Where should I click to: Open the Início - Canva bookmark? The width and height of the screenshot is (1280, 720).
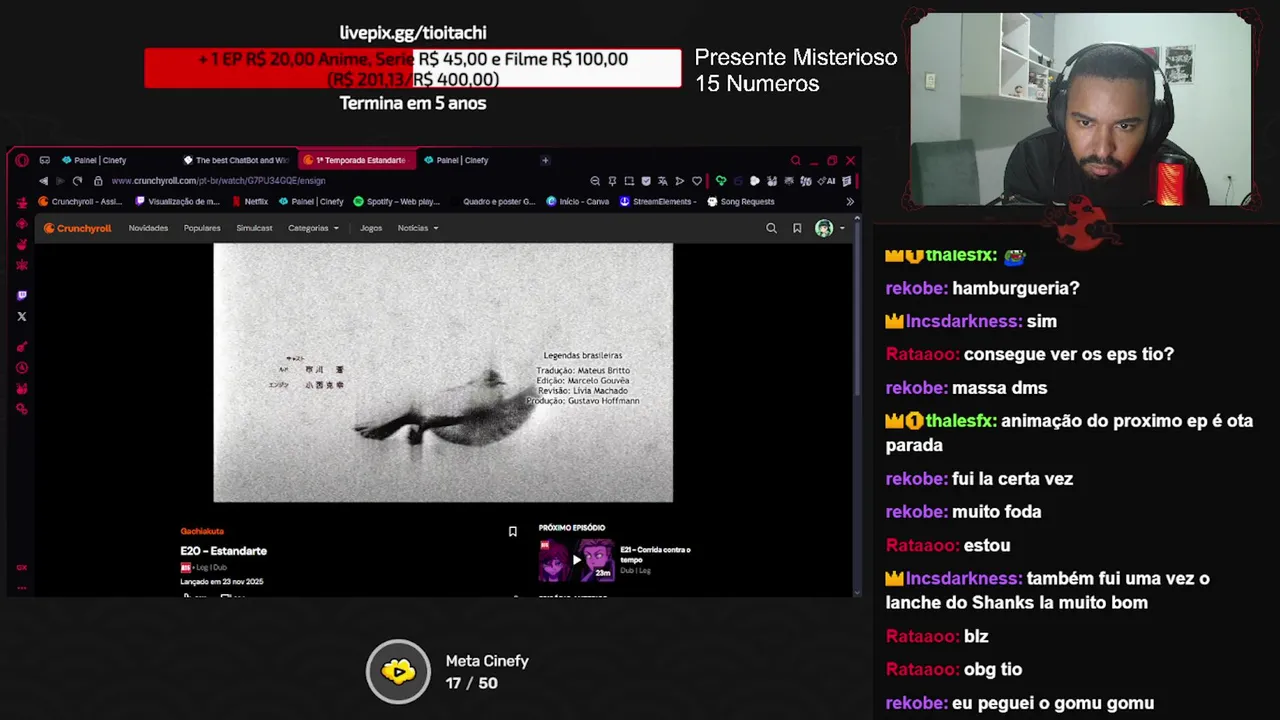(x=578, y=201)
